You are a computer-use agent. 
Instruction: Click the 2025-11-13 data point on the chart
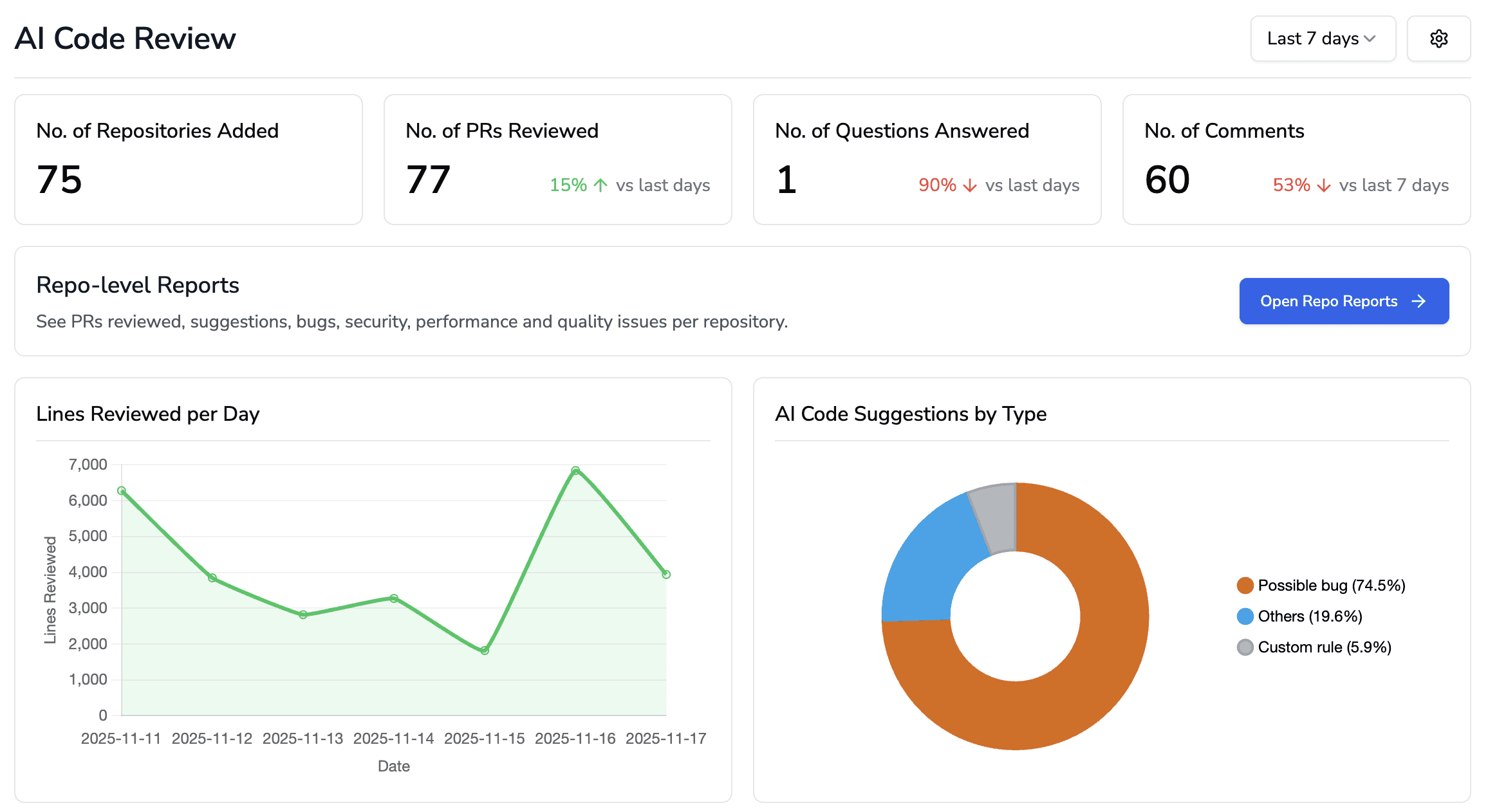coord(303,614)
